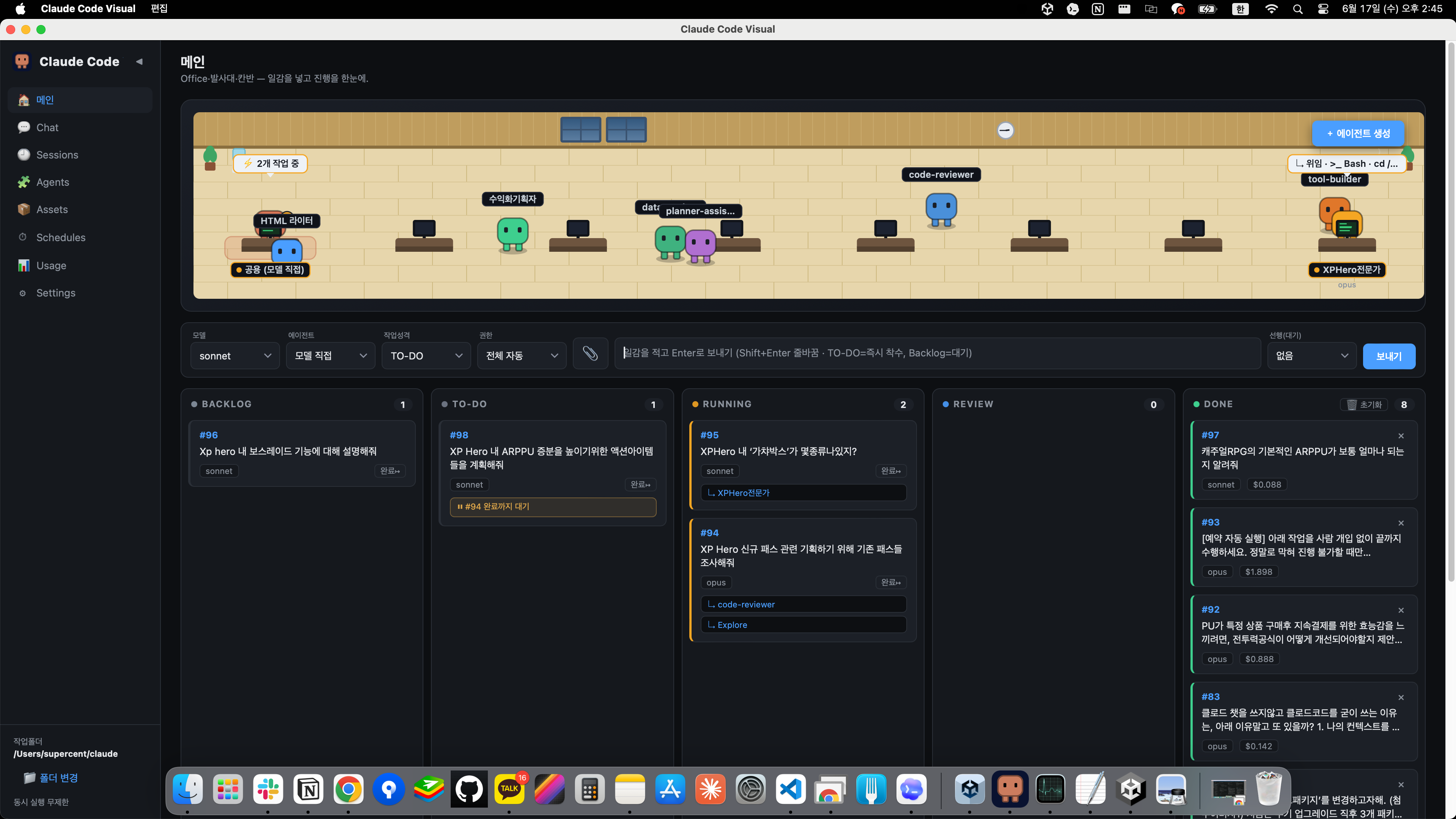
Task: Expand the 모델 직접 agent dropdown
Action: point(331,356)
